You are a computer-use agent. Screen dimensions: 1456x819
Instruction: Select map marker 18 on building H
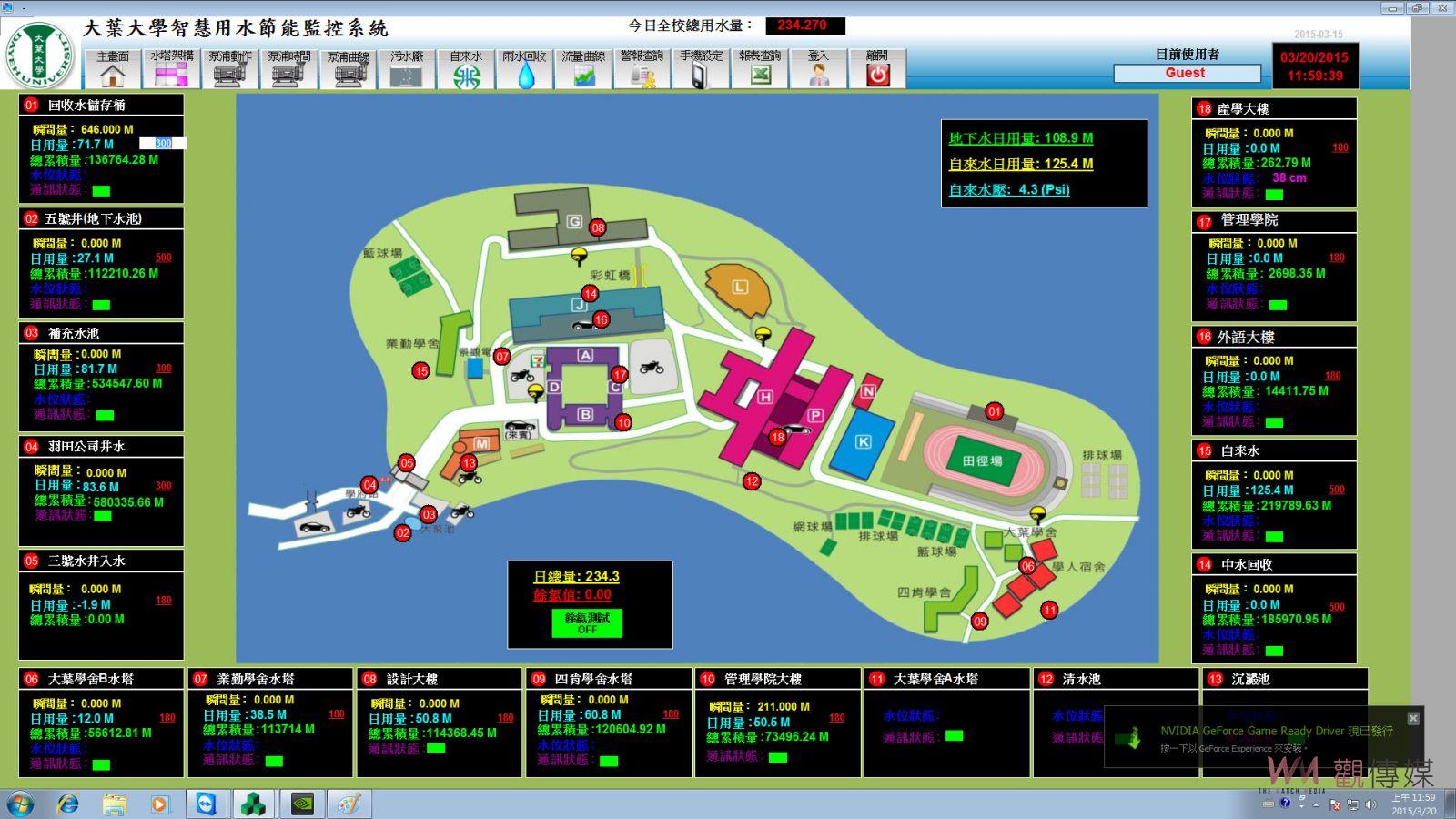777,437
